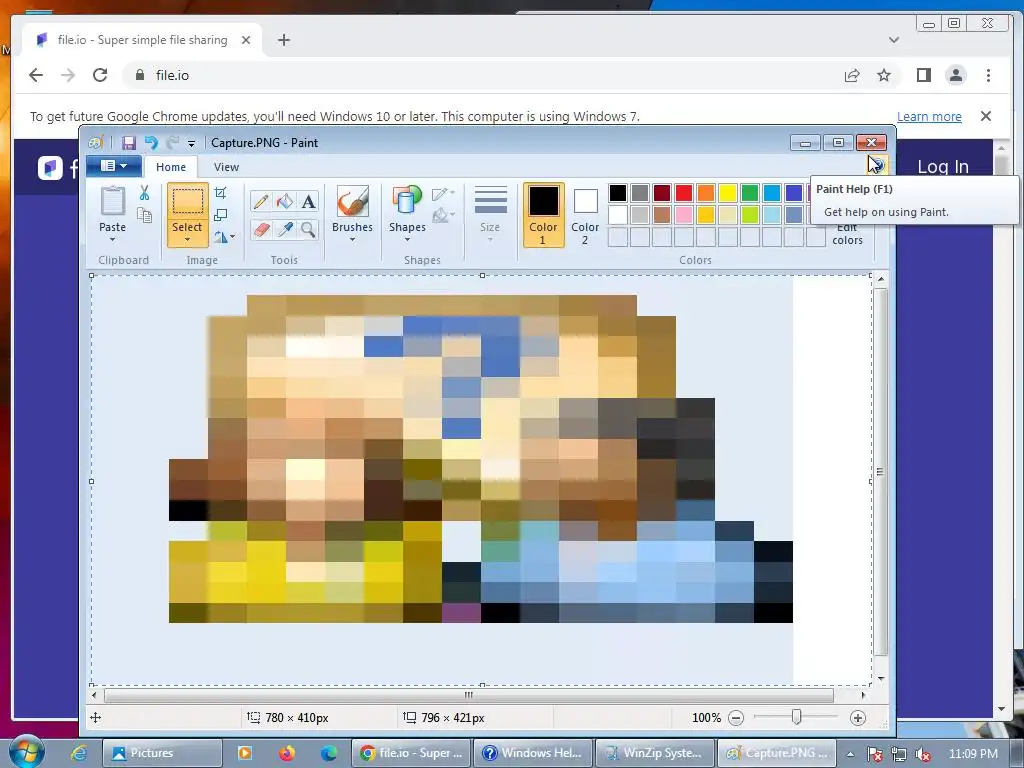Switch to the Home ribbon tab

point(170,167)
